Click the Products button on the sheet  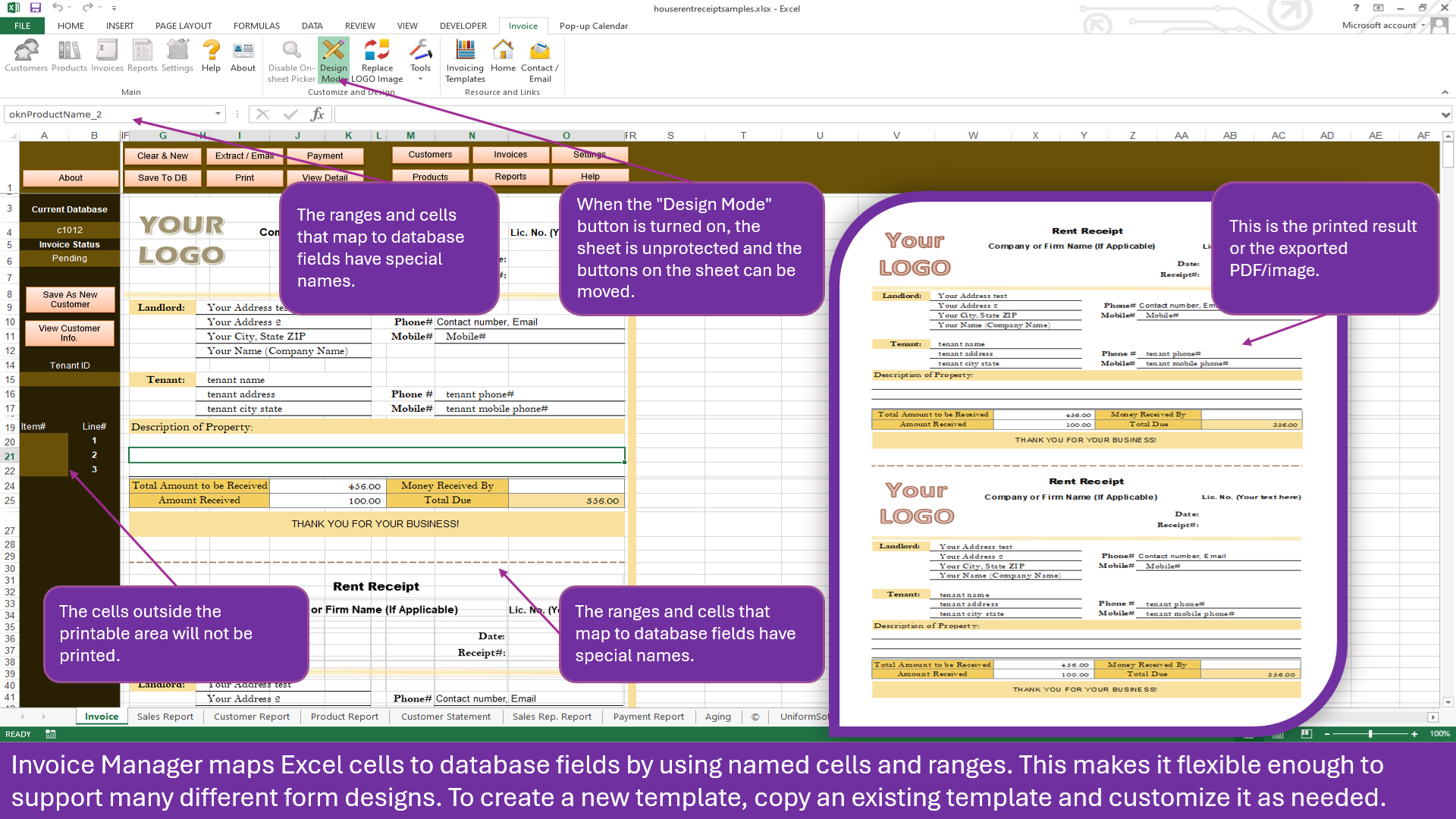coord(430,177)
